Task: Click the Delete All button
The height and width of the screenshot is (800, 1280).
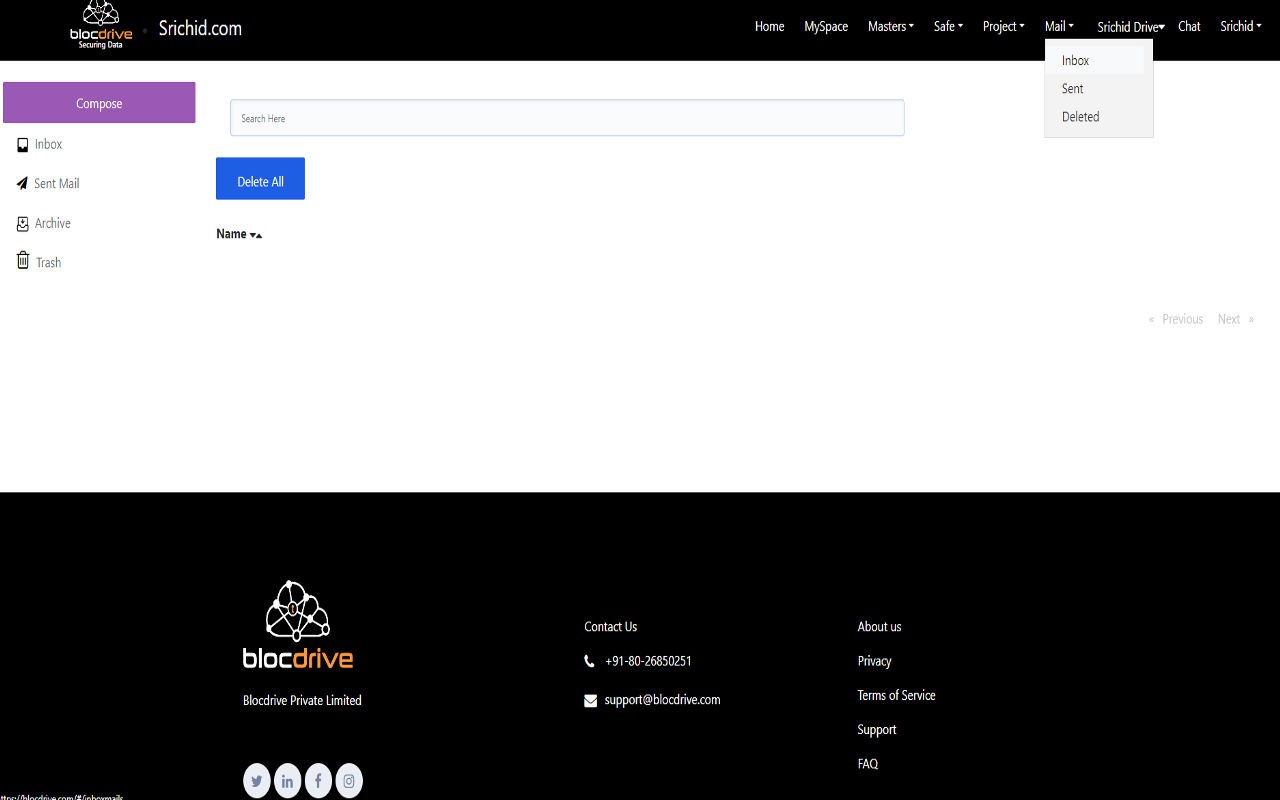Action: point(260,178)
